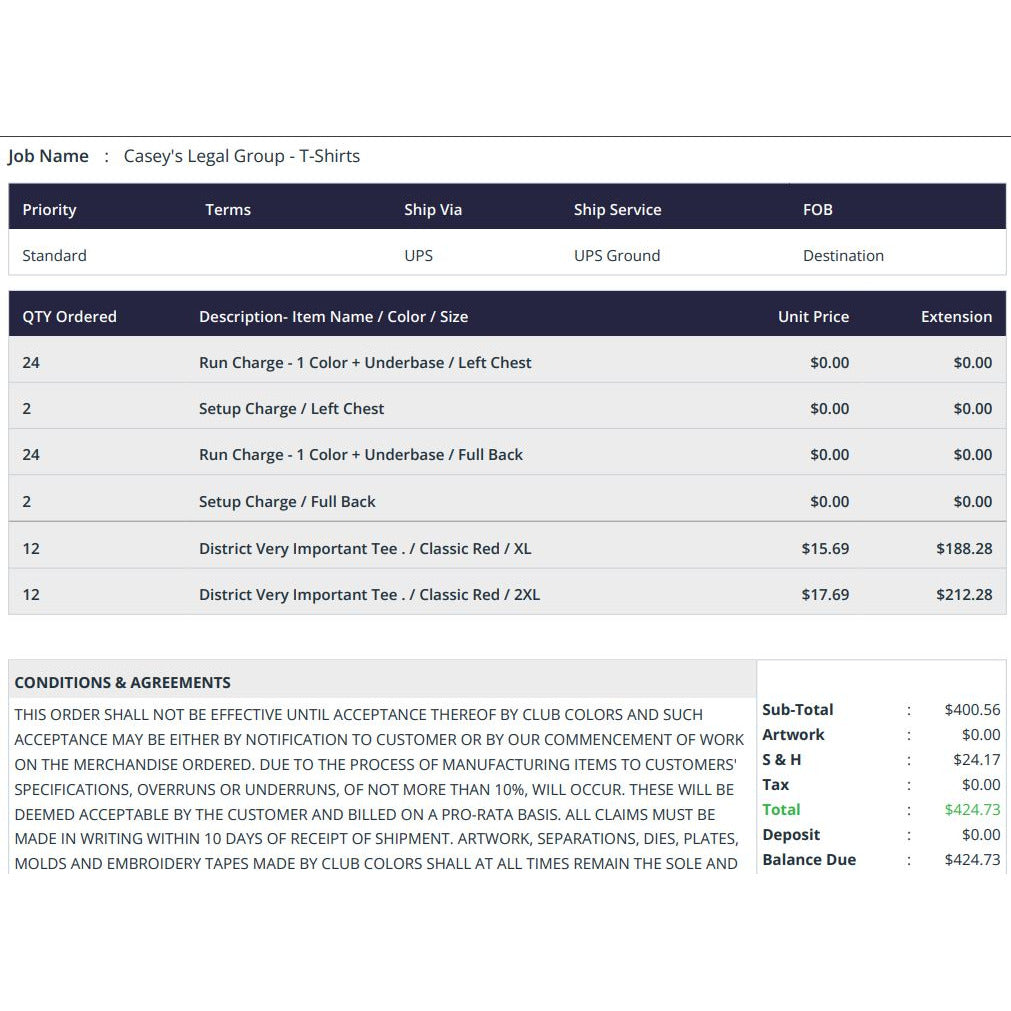This screenshot has width=1011, height=1011.
Task: Click the UPS Ground ship service value
Action: coord(617,255)
